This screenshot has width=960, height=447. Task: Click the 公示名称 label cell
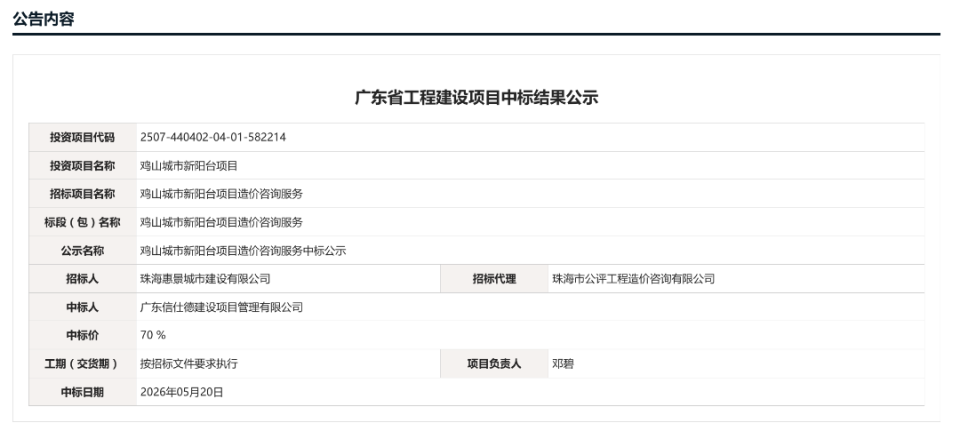tap(82, 250)
